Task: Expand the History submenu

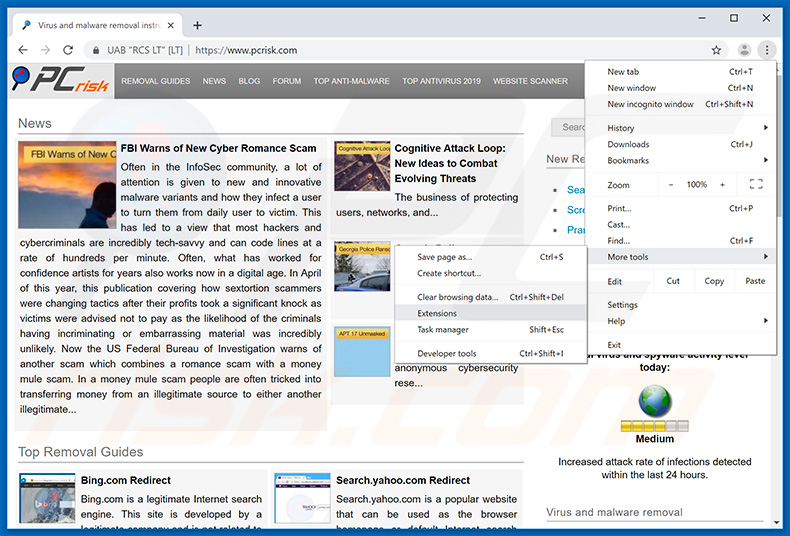Action: point(680,128)
